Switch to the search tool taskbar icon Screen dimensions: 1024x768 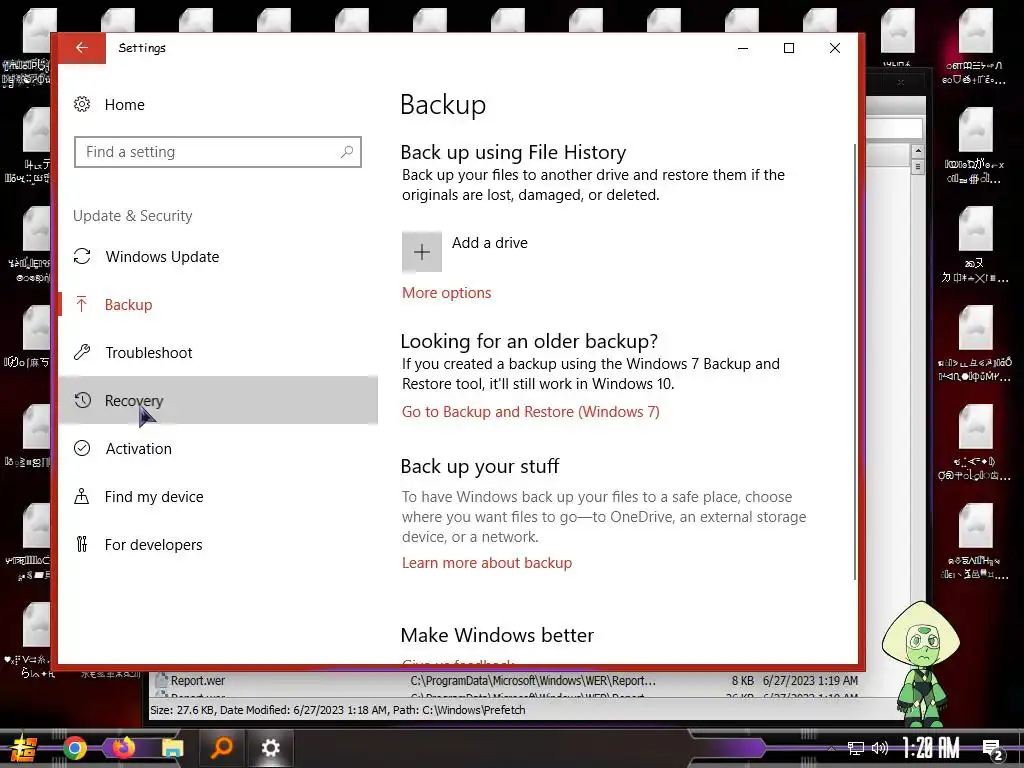(222, 748)
